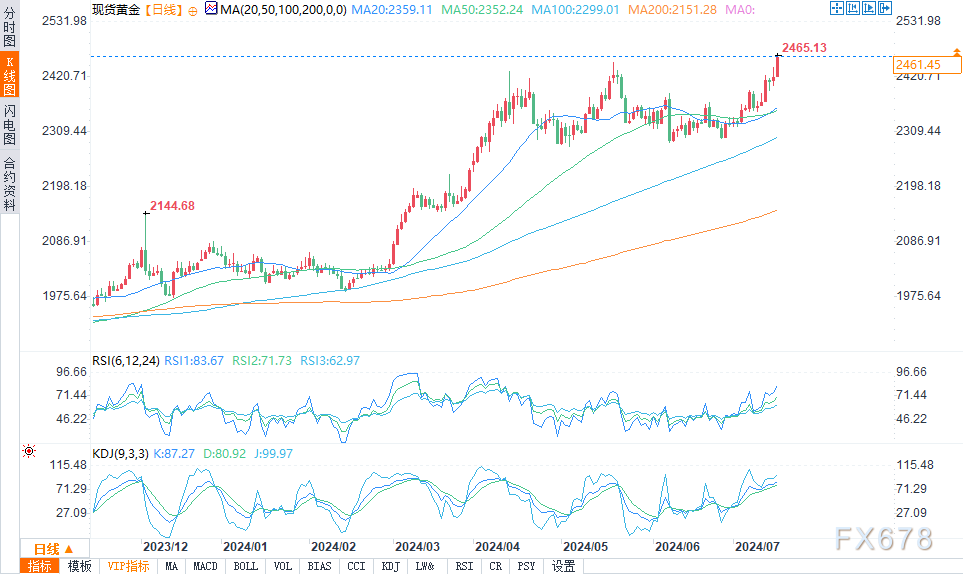Choose the CCI indicator button

pos(356,566)
